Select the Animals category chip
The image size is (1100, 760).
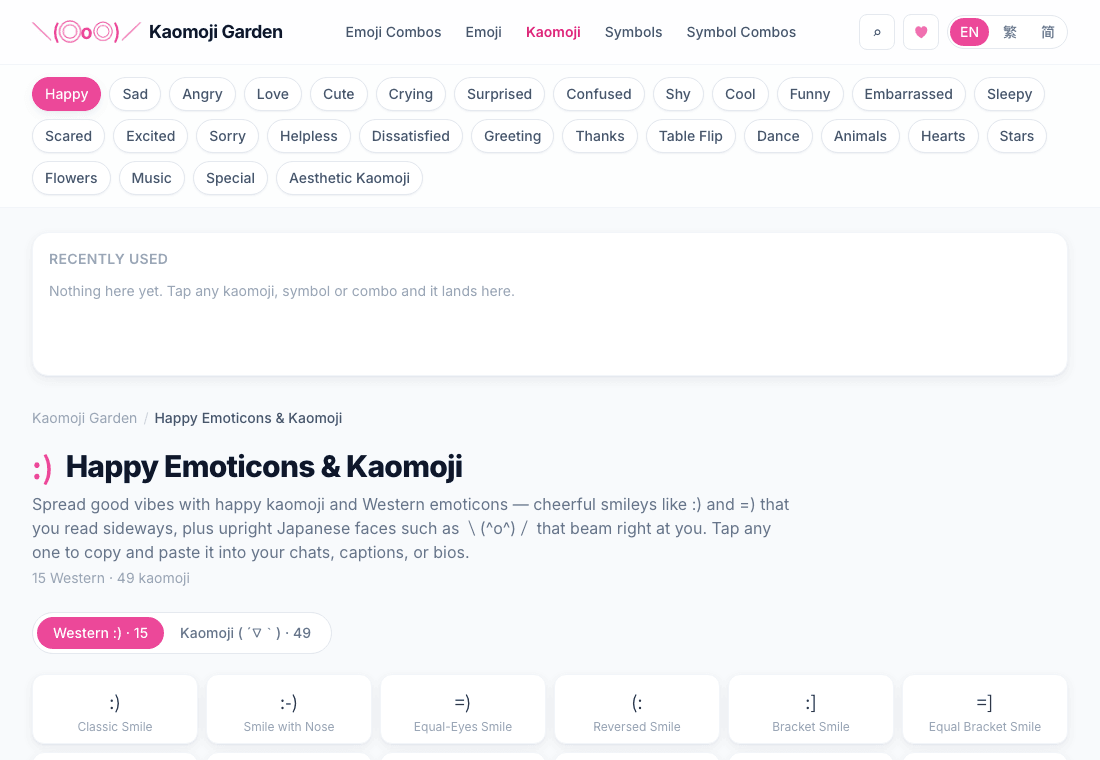coord(860,136)
